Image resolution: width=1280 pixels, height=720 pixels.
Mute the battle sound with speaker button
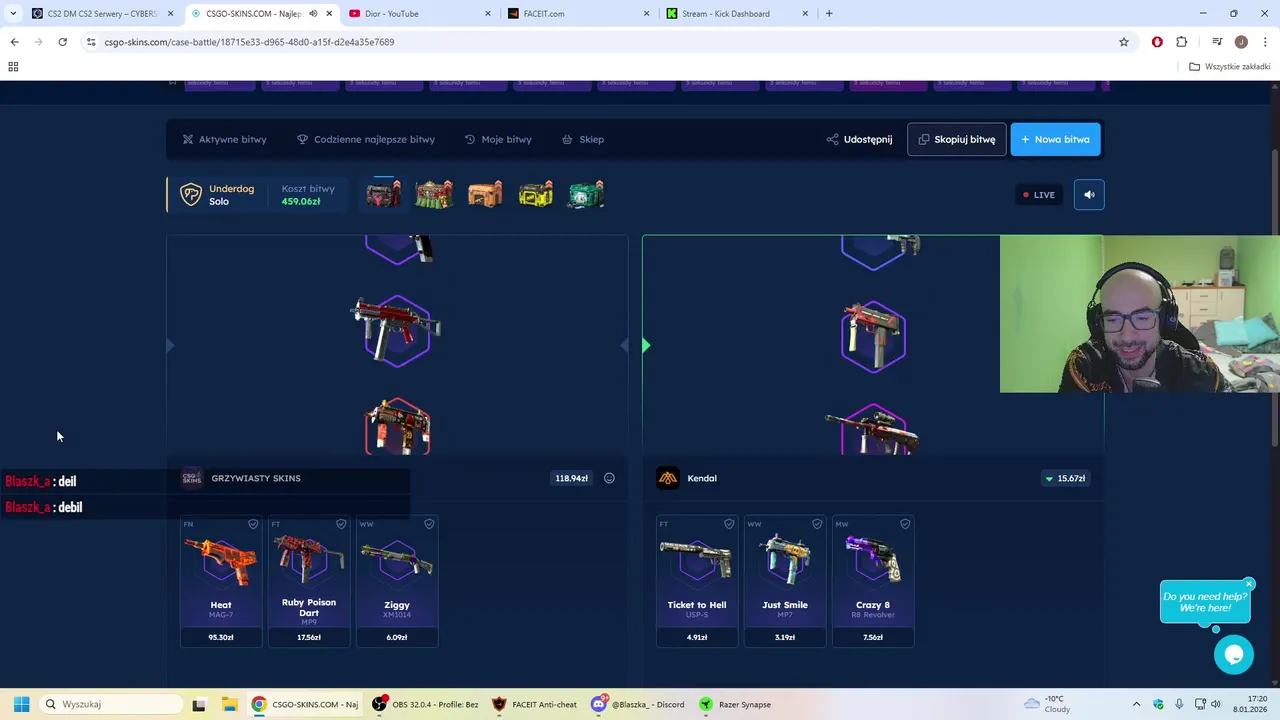1089,195
